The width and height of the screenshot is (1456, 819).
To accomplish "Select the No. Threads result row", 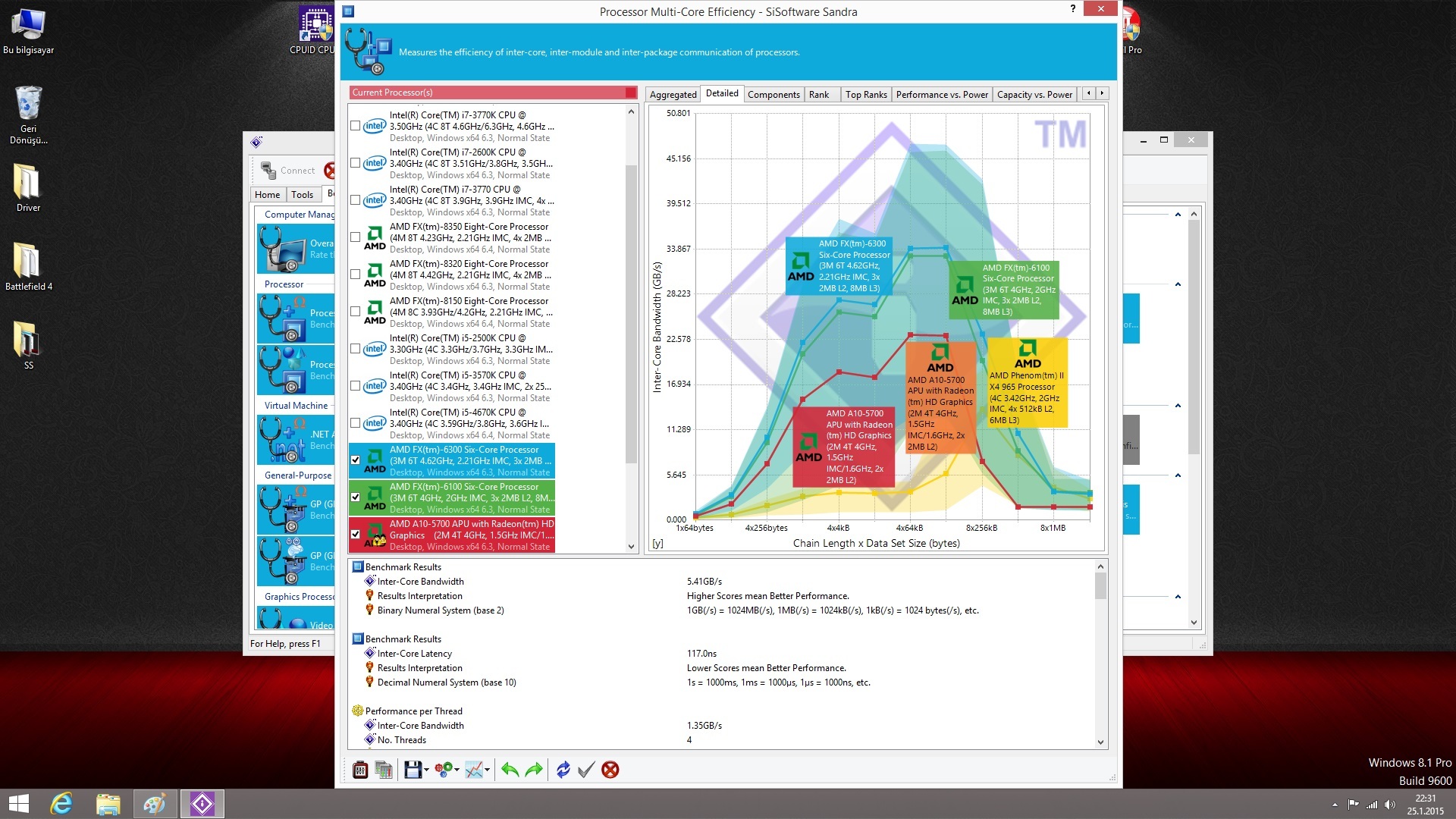I will 723,740.
